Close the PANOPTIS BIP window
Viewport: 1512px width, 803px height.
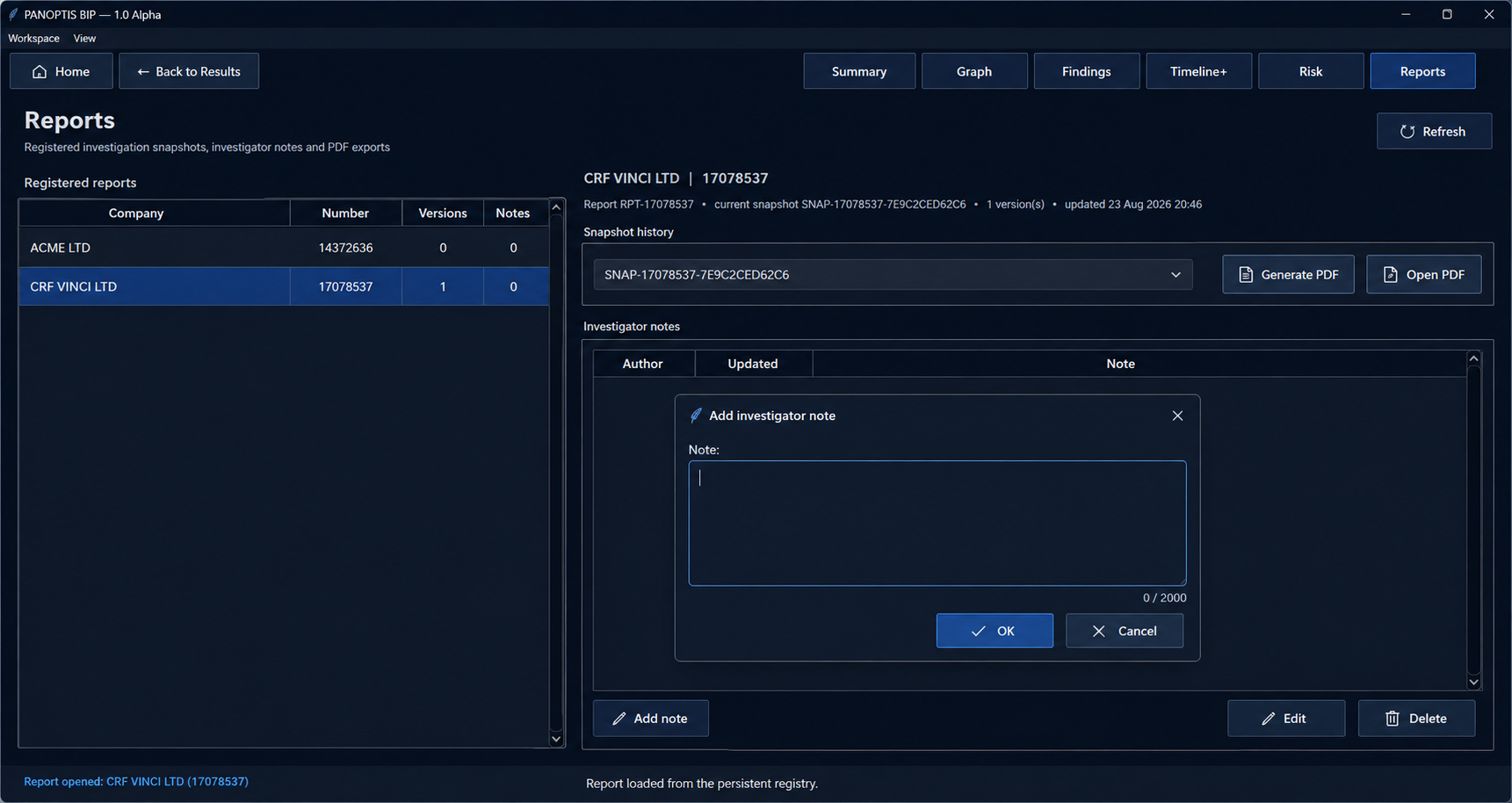coord(1489,14)
